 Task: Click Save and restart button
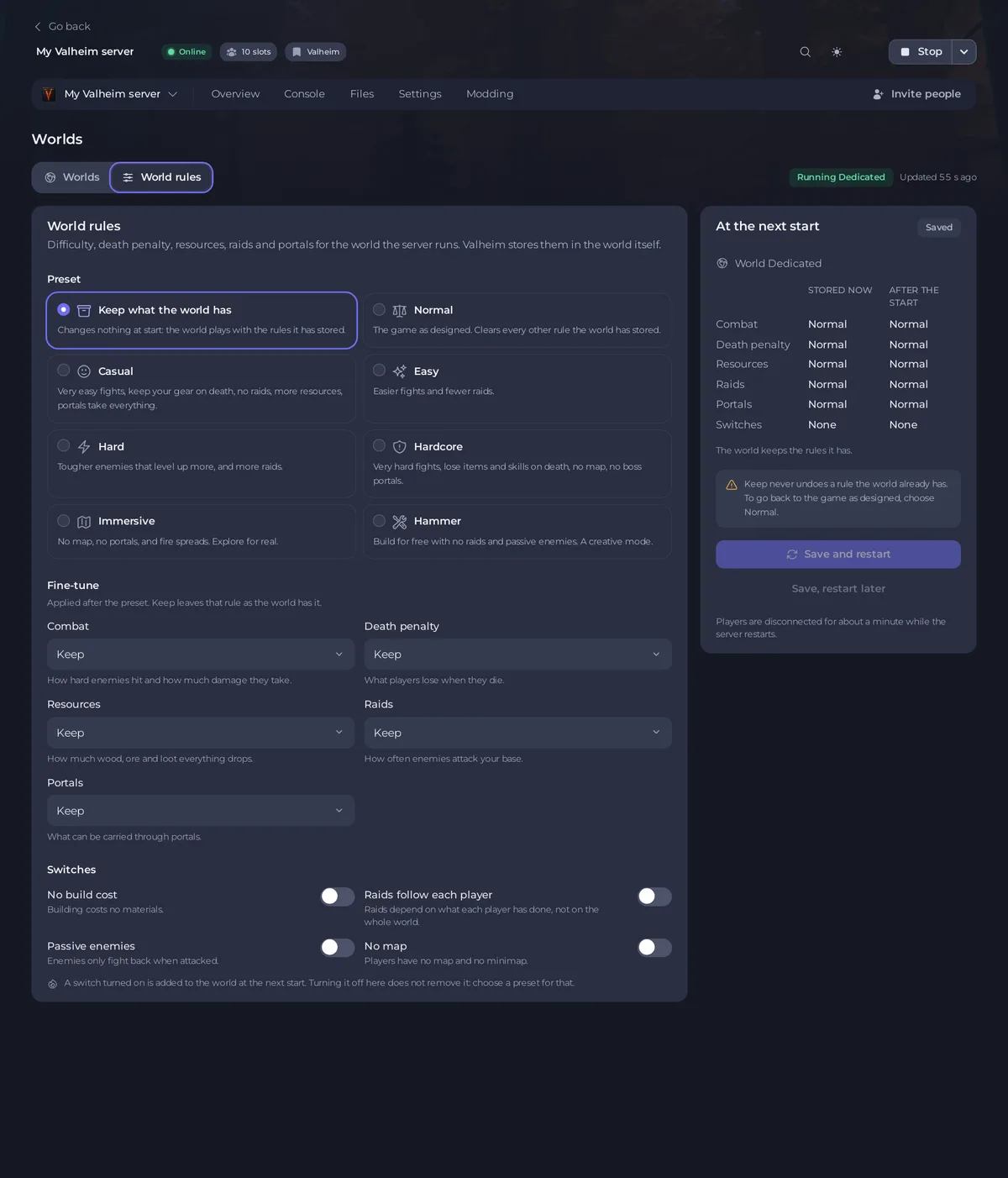point(838,555)
